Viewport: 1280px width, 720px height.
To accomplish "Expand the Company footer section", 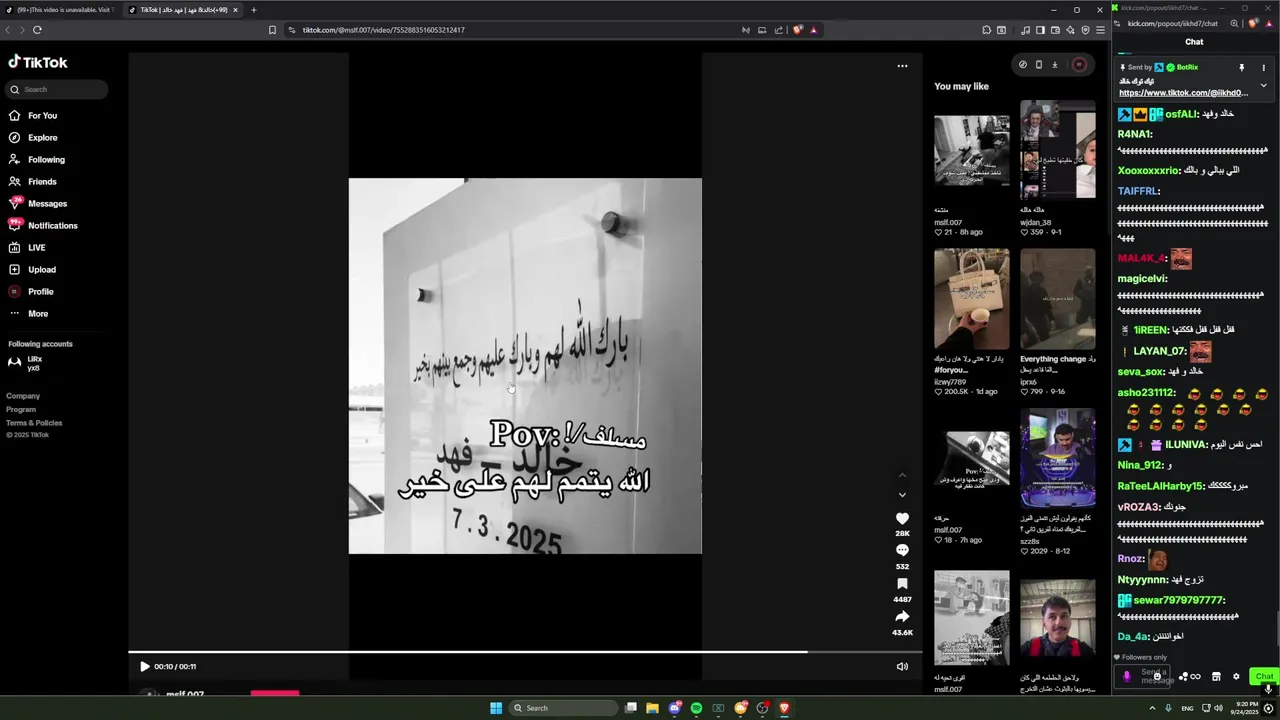I will click(23, 396).
